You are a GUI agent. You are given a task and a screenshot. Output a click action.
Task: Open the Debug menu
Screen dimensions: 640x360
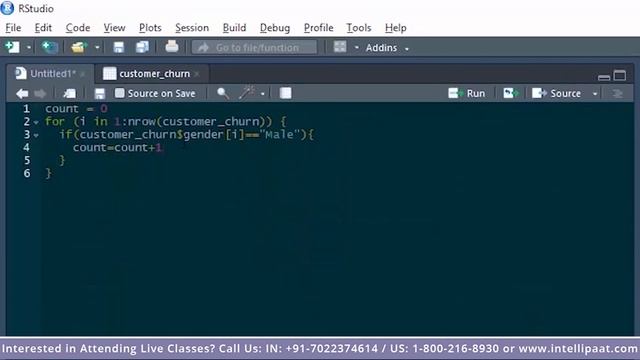pos(275,28)
